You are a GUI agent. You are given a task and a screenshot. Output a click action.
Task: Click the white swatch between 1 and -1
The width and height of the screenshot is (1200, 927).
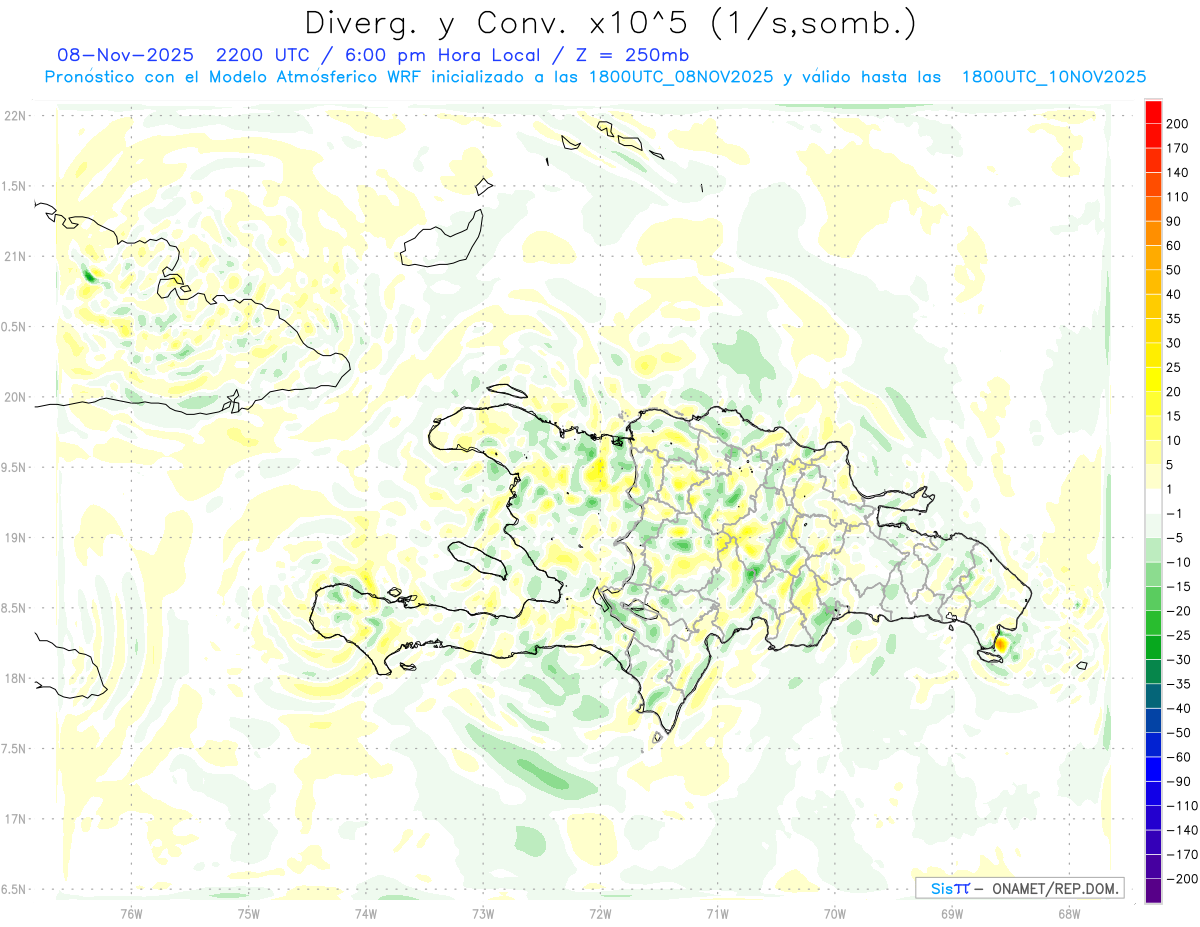point(1153,501)
